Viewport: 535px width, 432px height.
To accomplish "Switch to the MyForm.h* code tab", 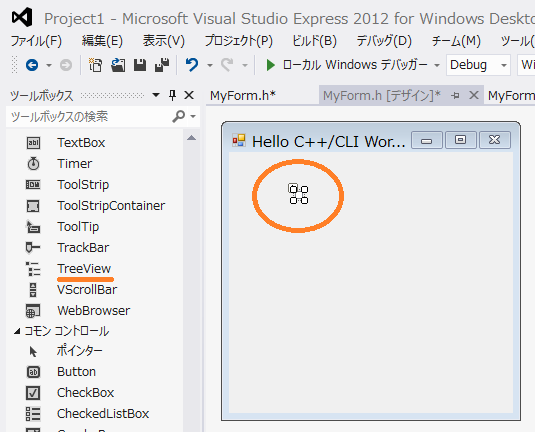I will (x=243, y=96).
